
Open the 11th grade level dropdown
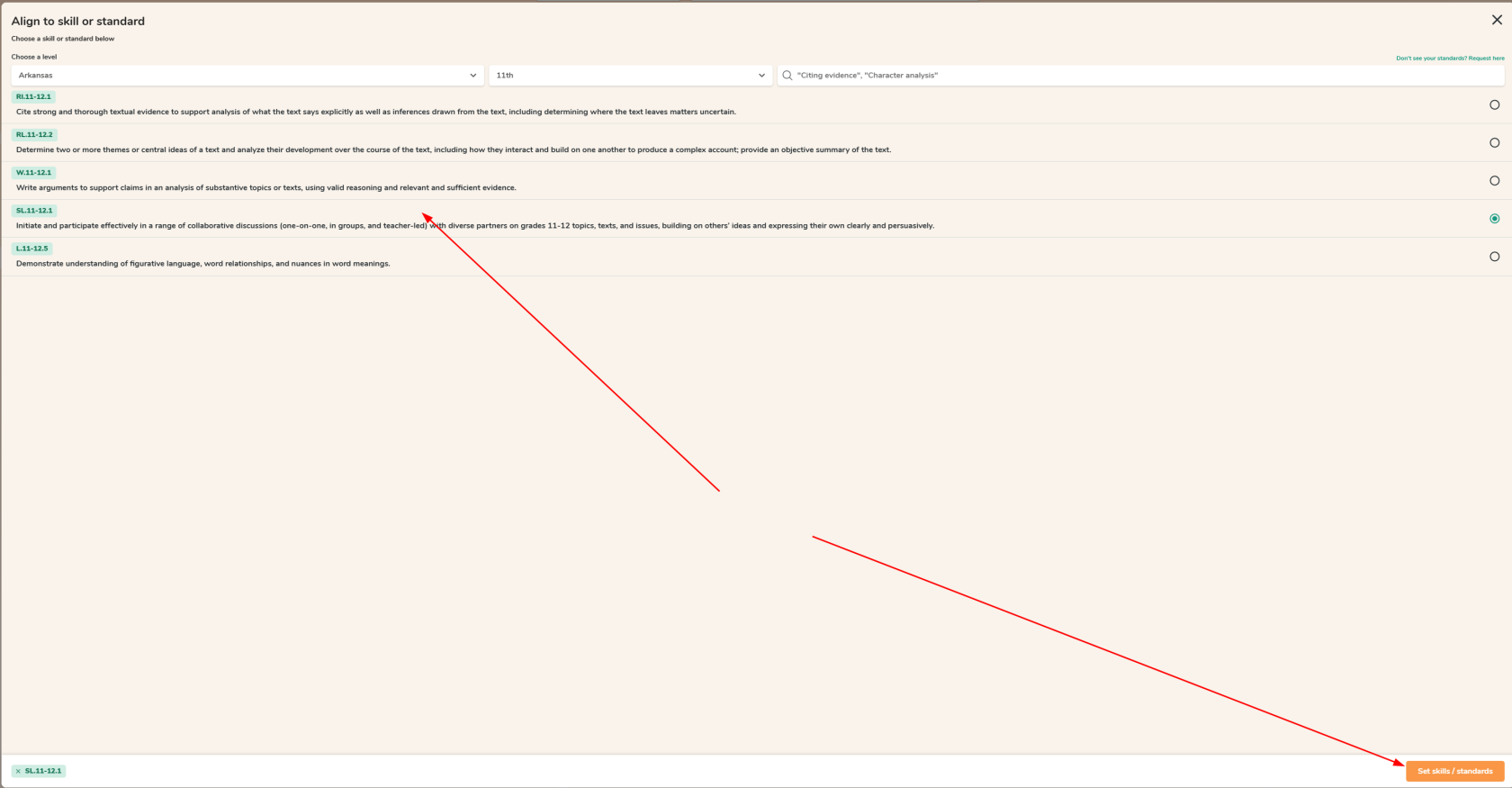[x=630, y=76]
